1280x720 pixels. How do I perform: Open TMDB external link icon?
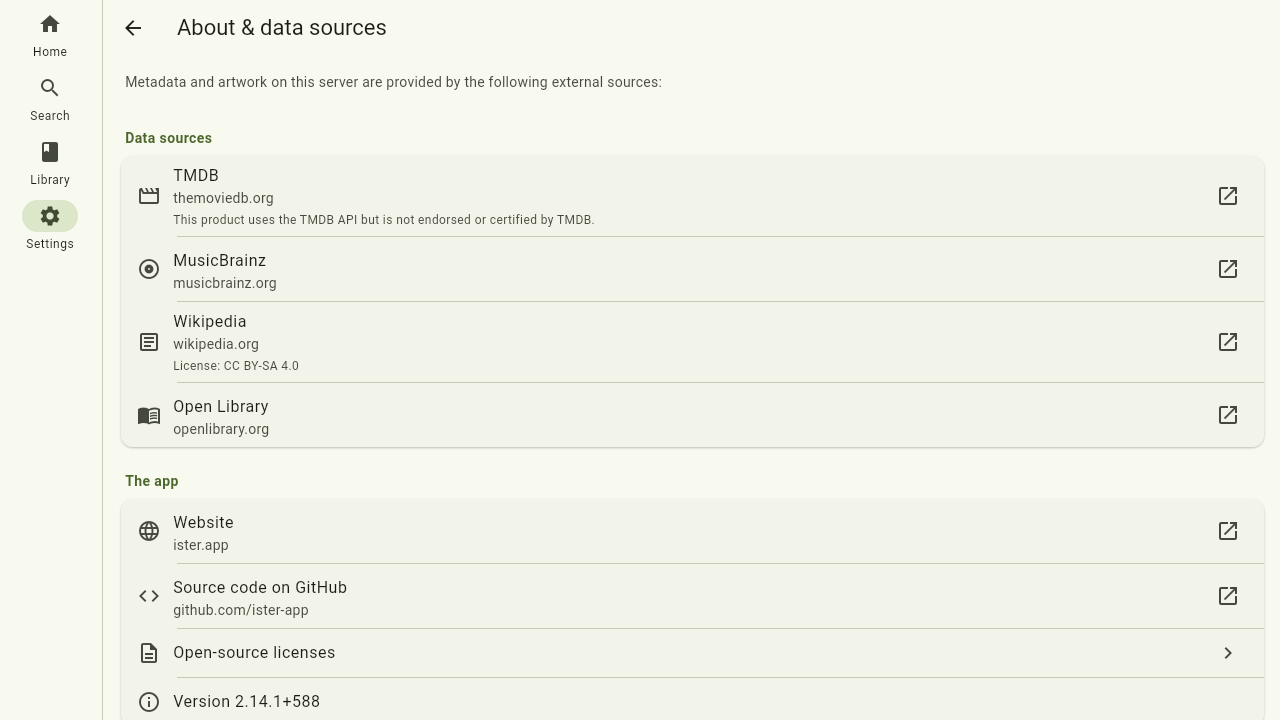(x=1228, y=196)
